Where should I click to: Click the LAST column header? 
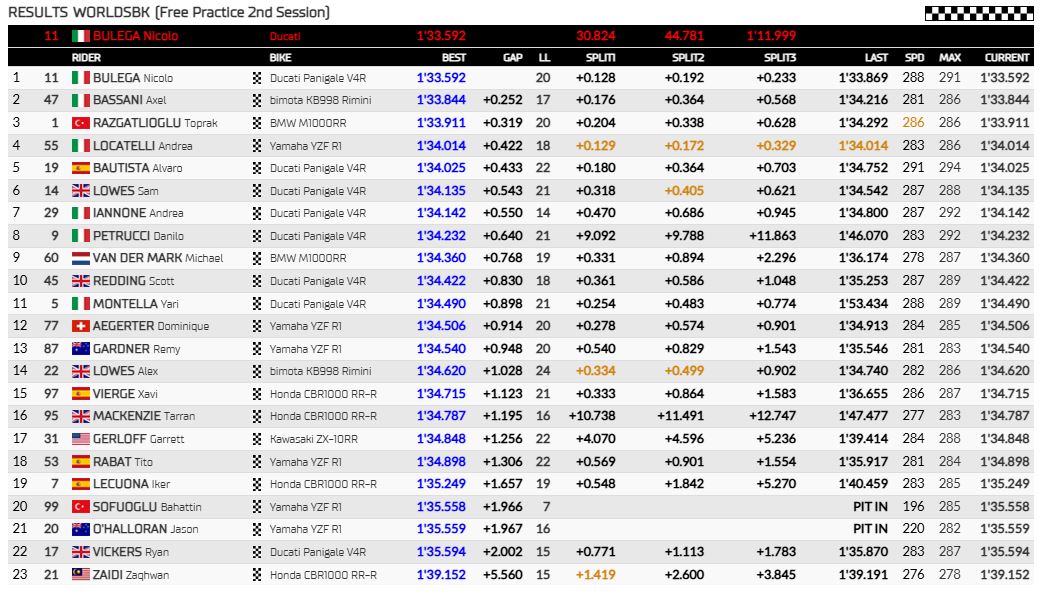point(876,58)
